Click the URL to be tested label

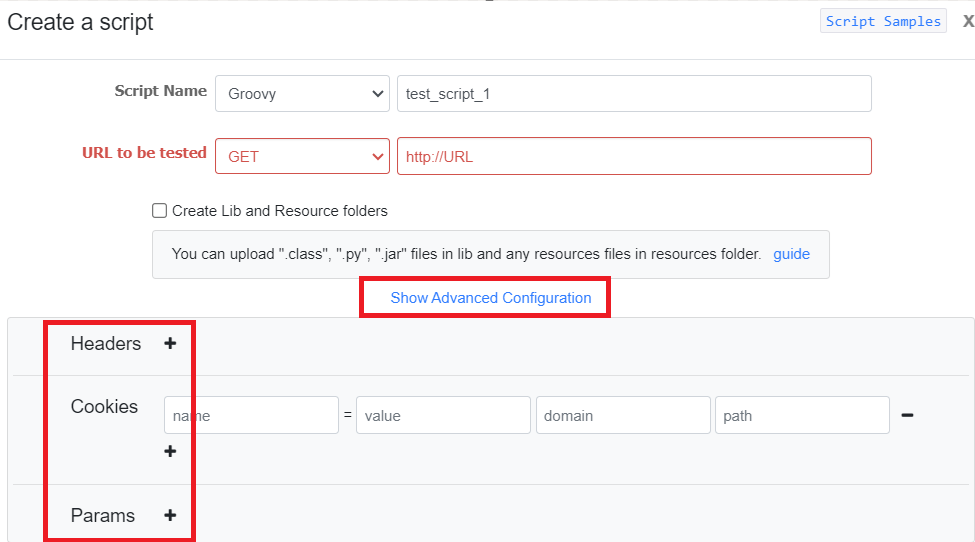[144, 153]
